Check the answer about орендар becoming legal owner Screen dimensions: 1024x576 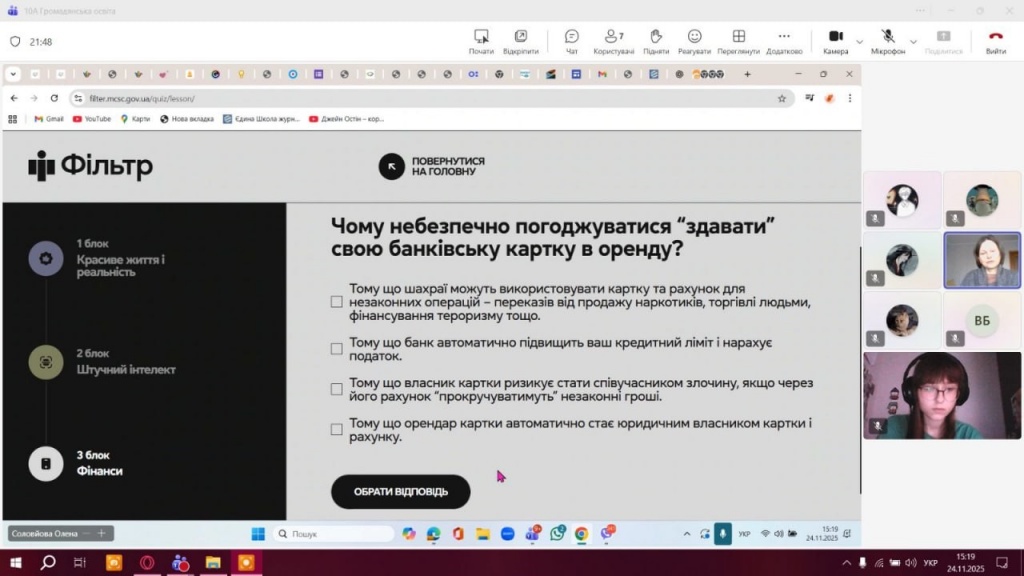(x=337, y=430)
